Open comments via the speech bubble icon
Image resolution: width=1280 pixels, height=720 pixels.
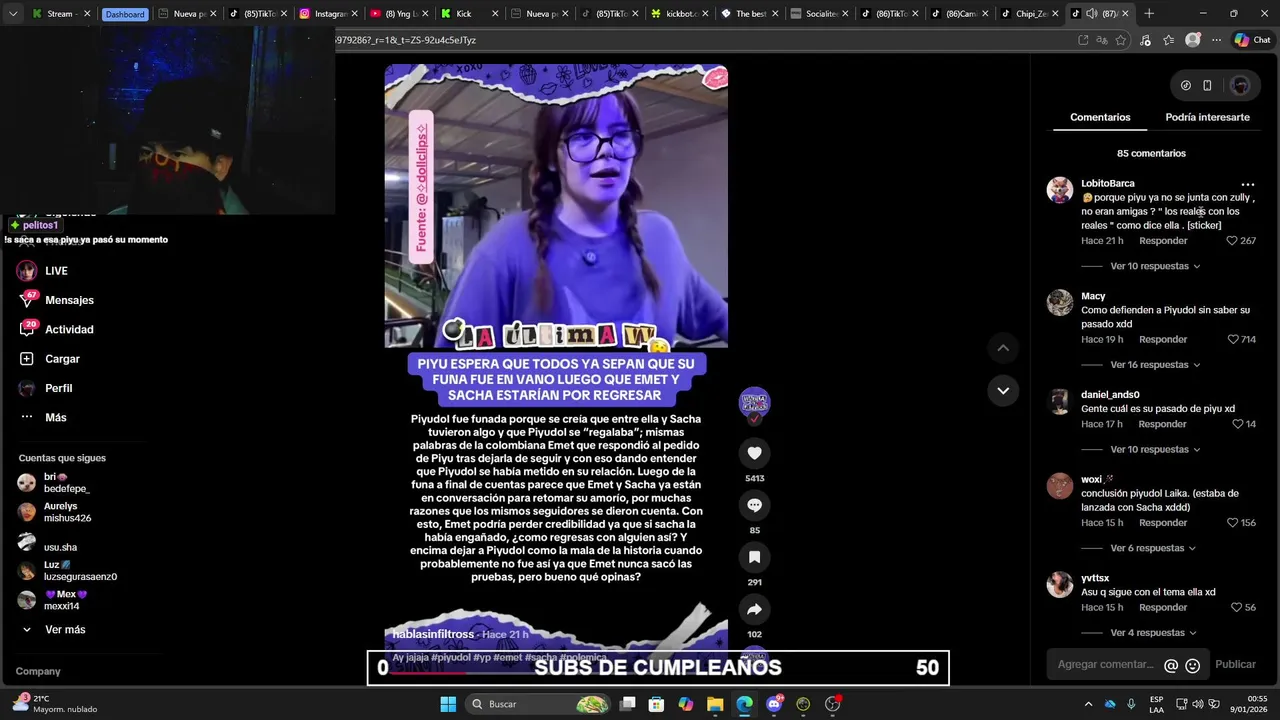pos(754,505)
